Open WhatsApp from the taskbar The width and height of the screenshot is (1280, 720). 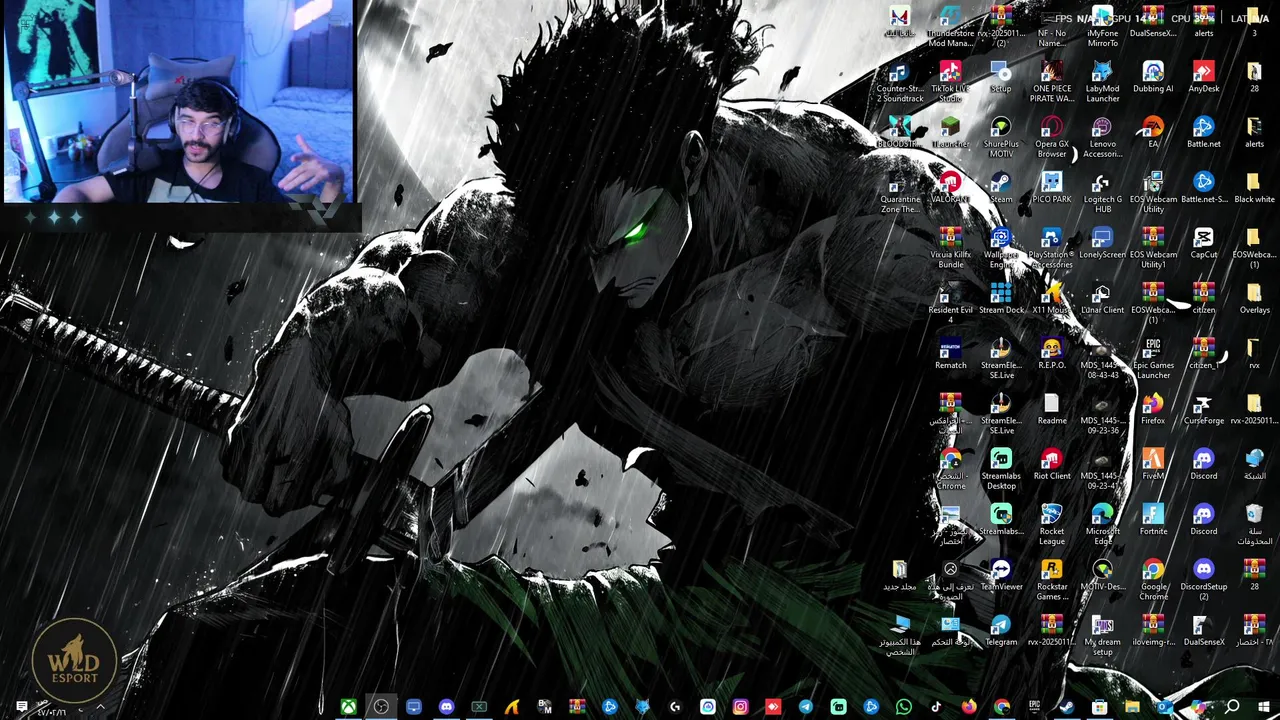pos(904,707)
